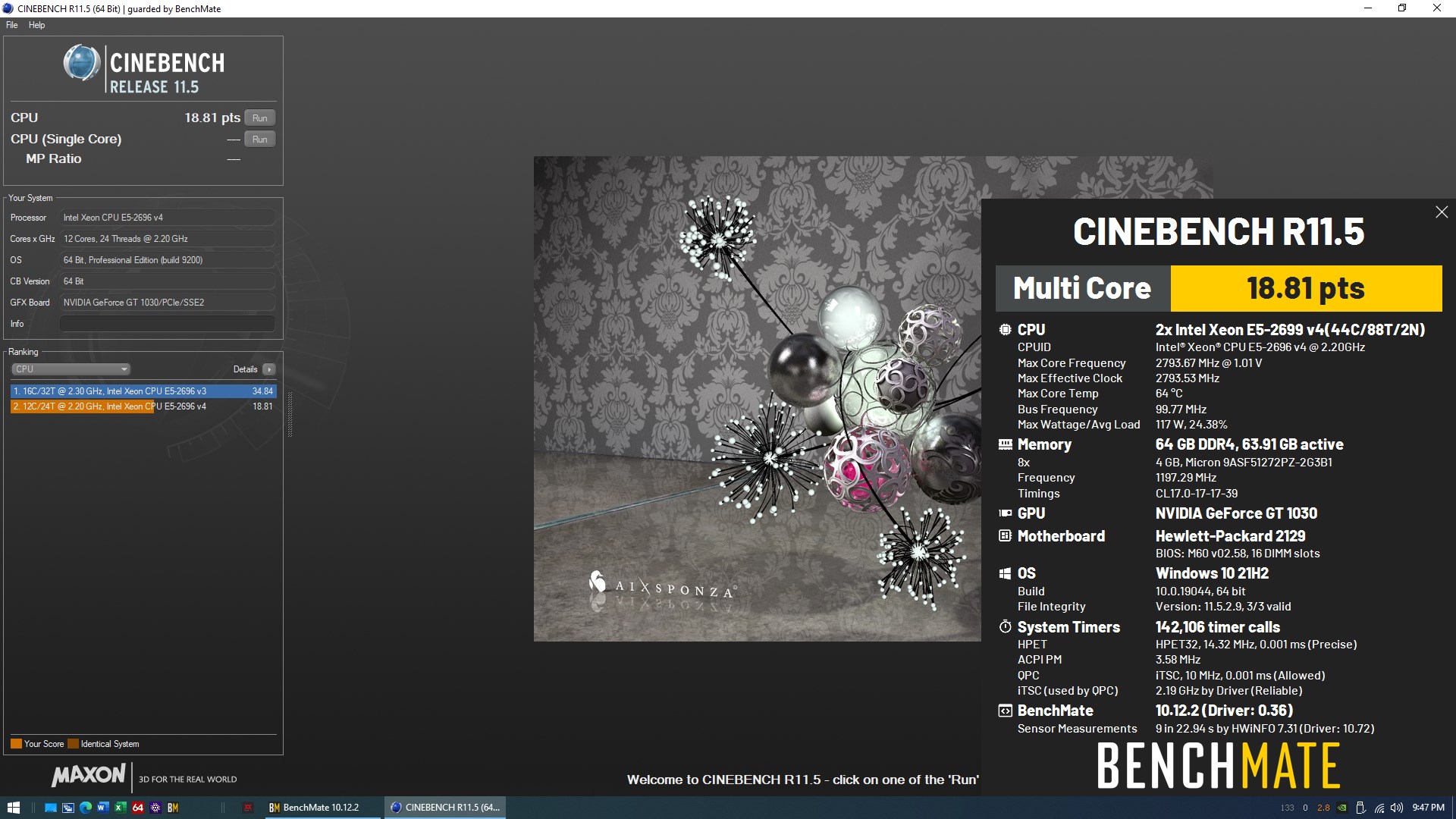Click the OS field value

[x=168, y=260]
